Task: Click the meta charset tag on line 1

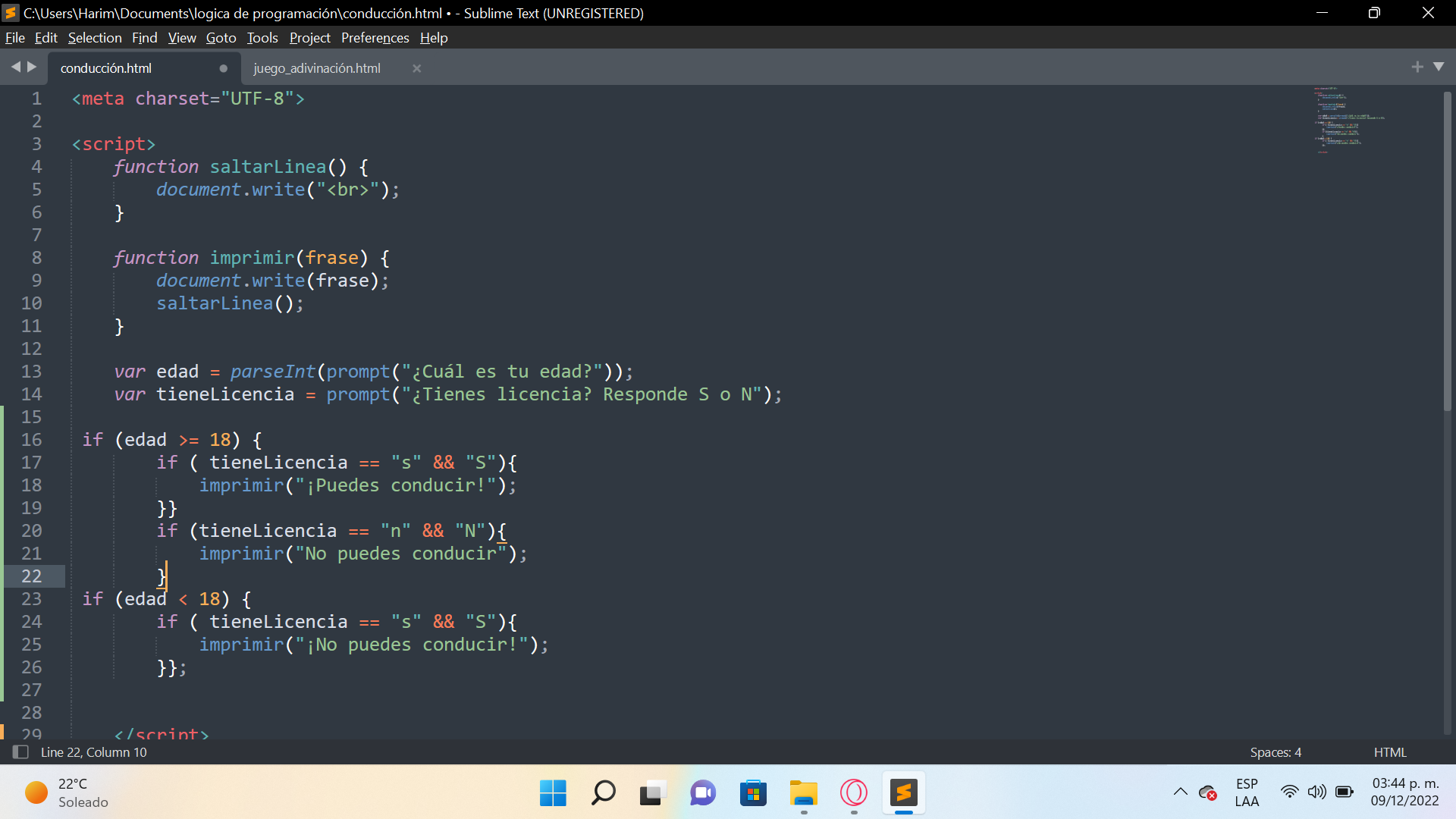Action: [188, 99]
